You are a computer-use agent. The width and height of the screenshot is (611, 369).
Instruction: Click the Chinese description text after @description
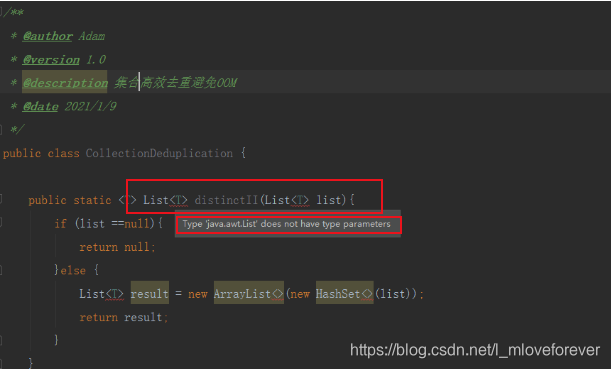tap(175, 82)
